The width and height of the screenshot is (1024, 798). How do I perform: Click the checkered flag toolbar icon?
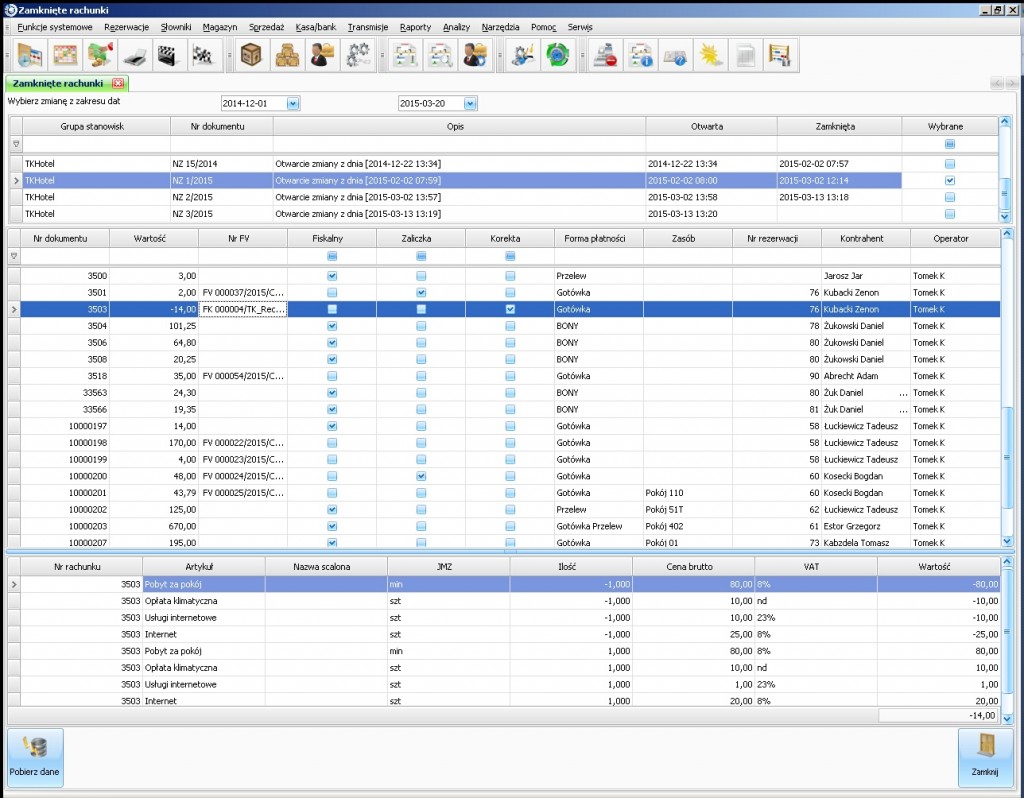(x=204, y=56)
